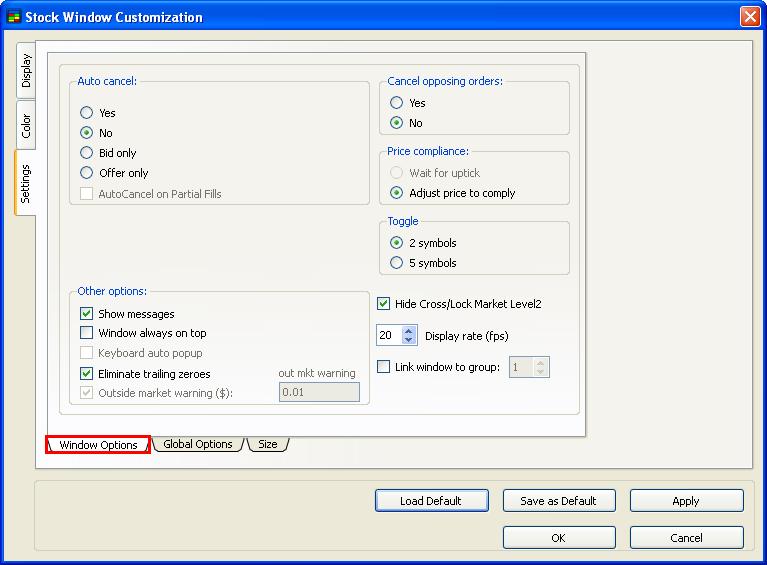Open the Size tab
Image resolution: width=767 pixels, height=565 pixels.
pyautogui.click(x=268, y=444)
